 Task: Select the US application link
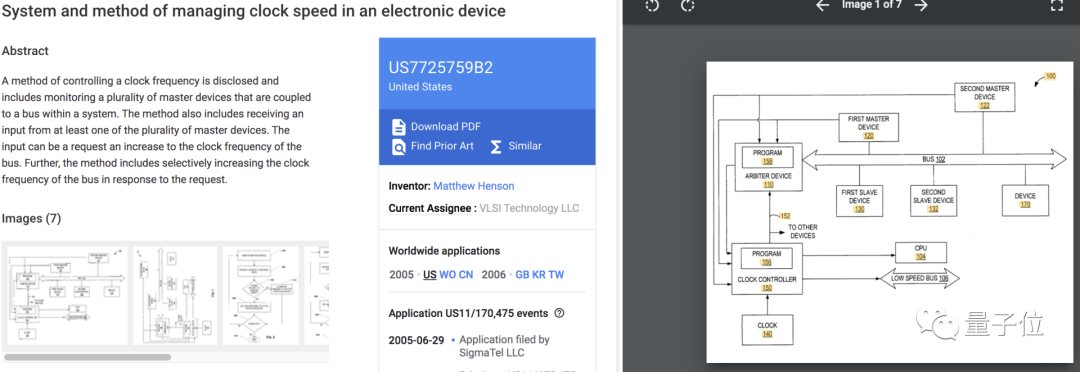click(430, 274)
